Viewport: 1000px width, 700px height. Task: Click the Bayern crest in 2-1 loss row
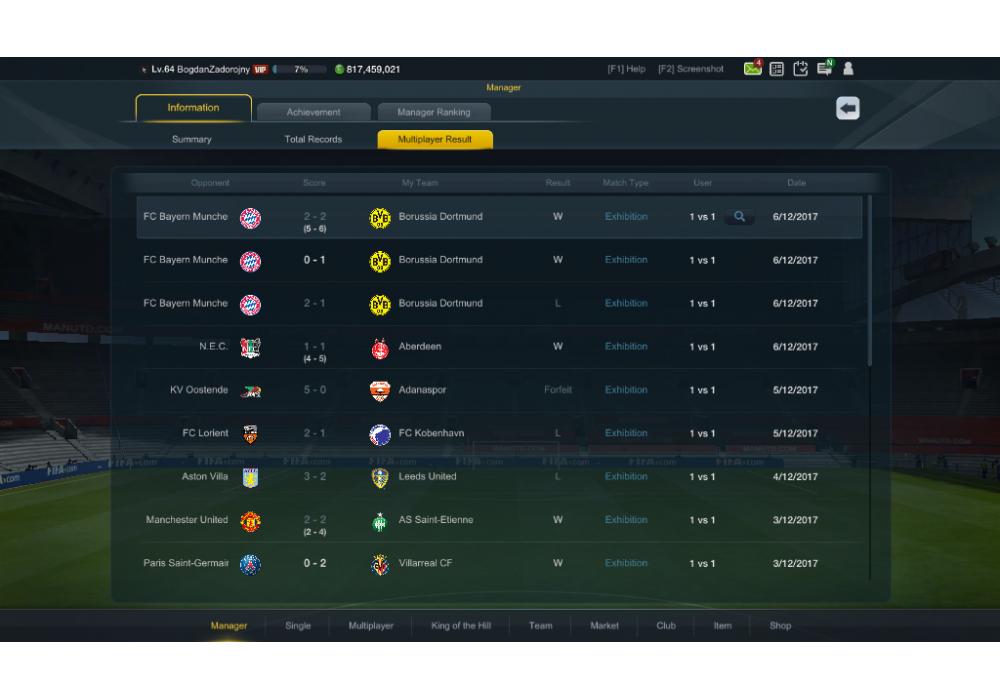coord(250,305)
